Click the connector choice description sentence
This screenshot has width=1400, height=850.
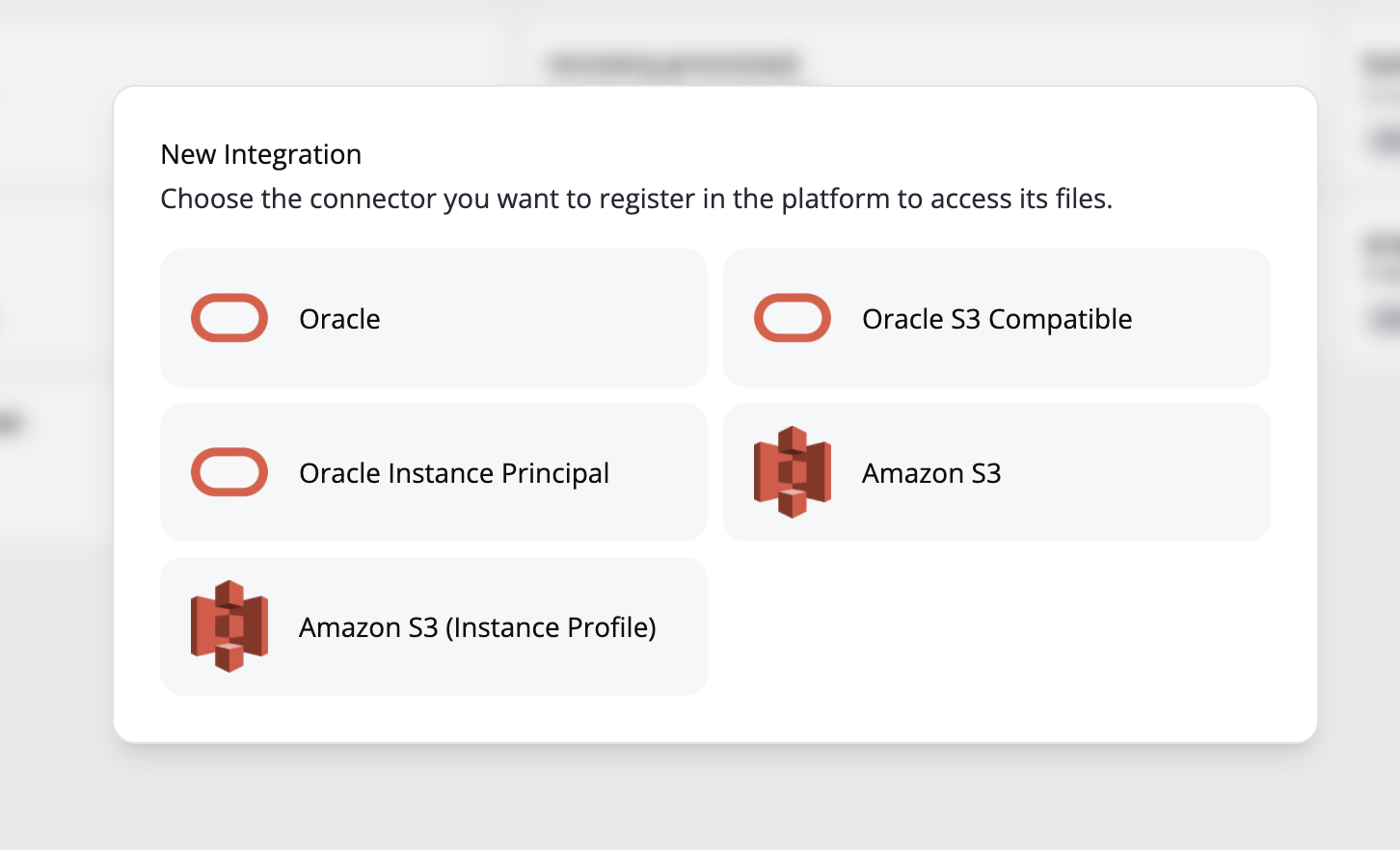[636, 199]
